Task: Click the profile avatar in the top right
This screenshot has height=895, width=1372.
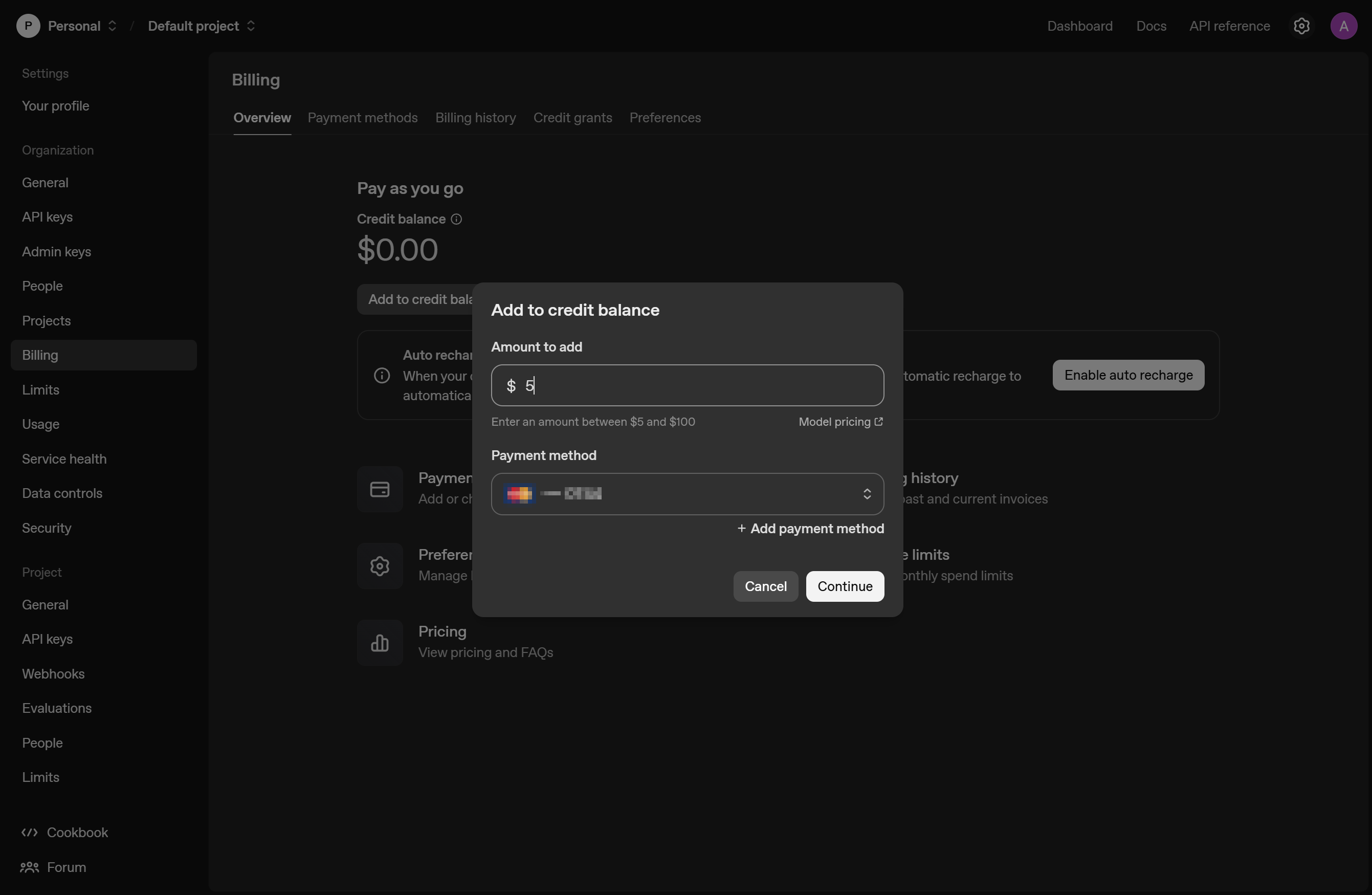Action: pos(1345,26)
